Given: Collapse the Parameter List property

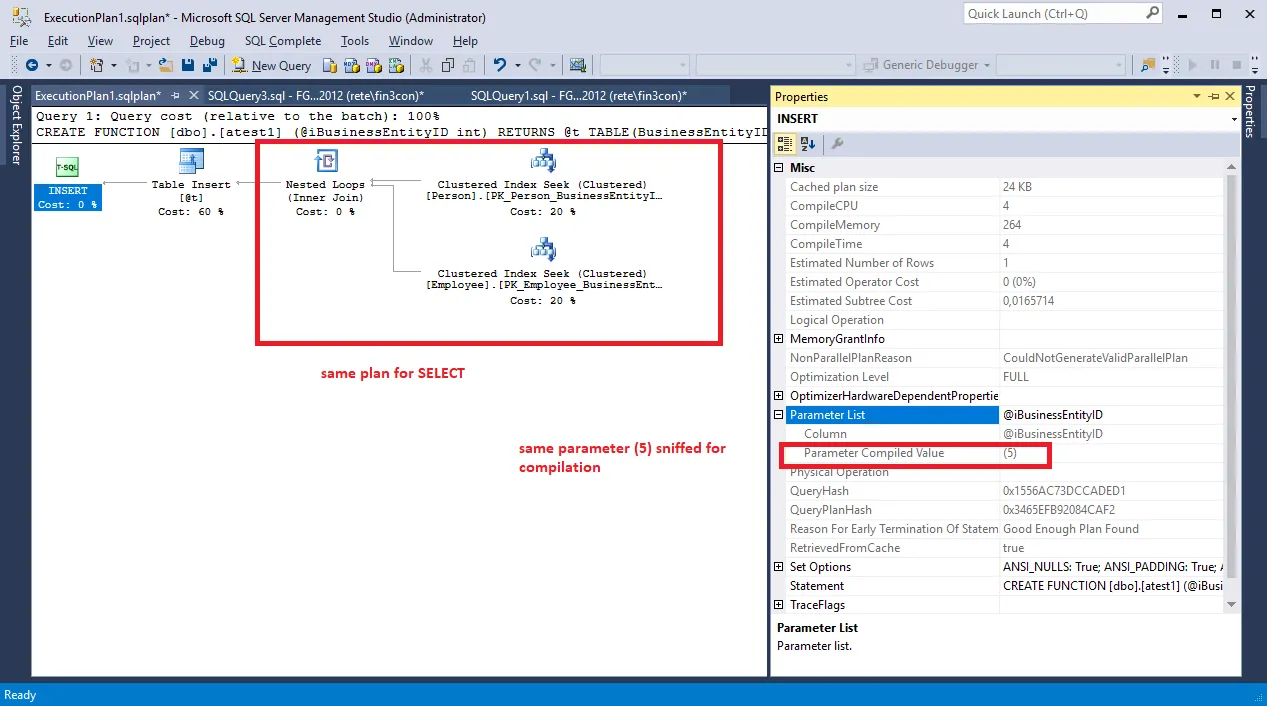Looking at the screenshot, I should point(779,415).
